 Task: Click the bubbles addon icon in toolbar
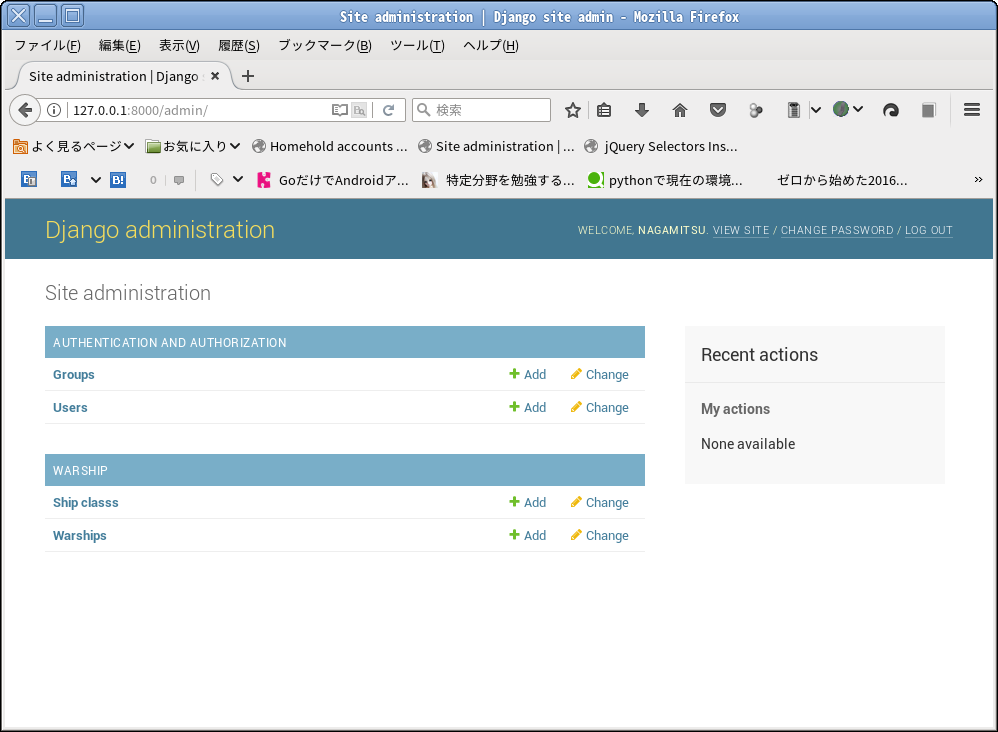coord(756,110)
